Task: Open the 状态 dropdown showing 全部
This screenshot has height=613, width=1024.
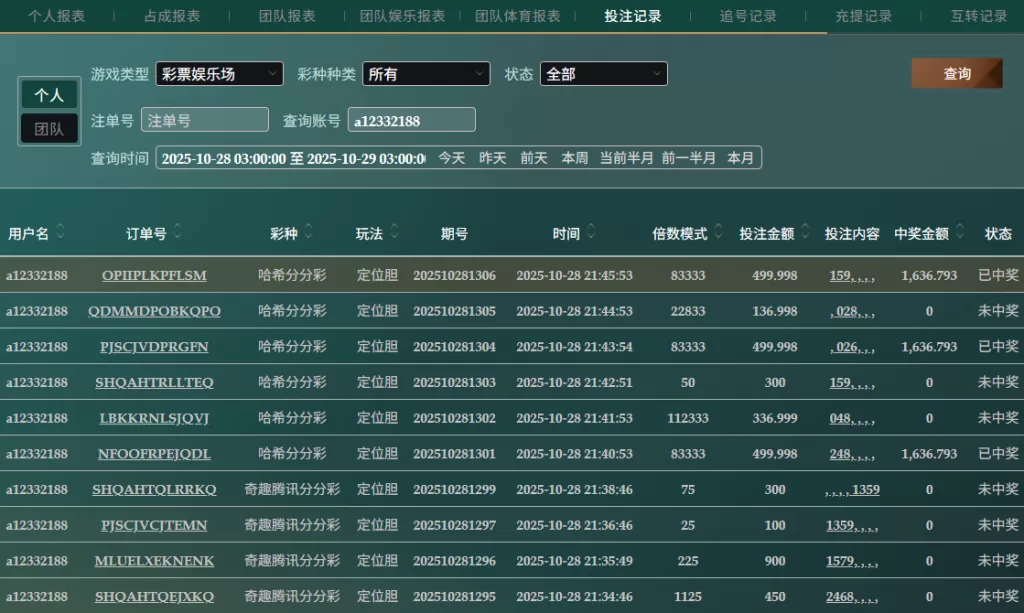Action: click(x=603, y=74)
